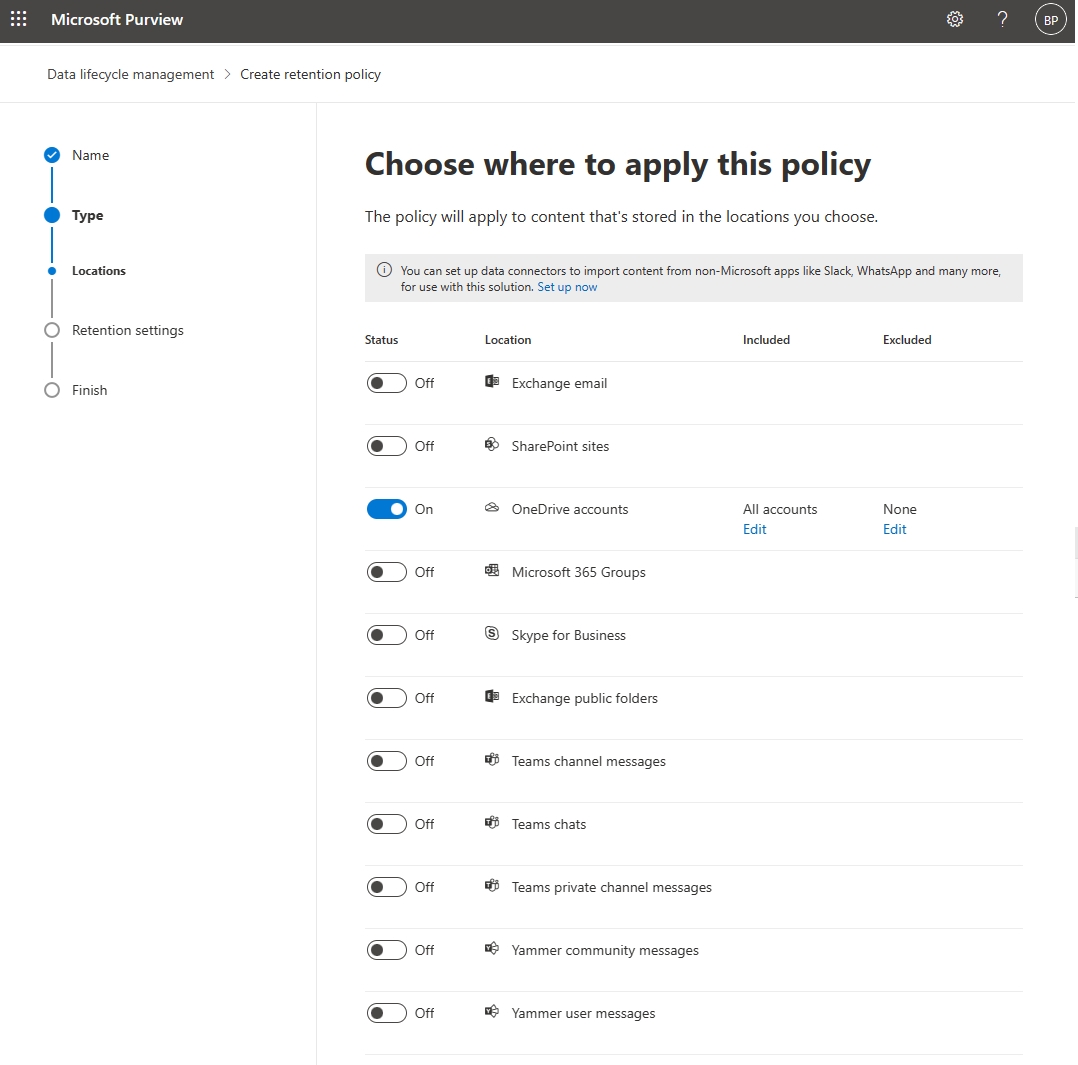Go to the Name wizard step
Viewport: 1078px width, 1065px height.
point(90,155)
